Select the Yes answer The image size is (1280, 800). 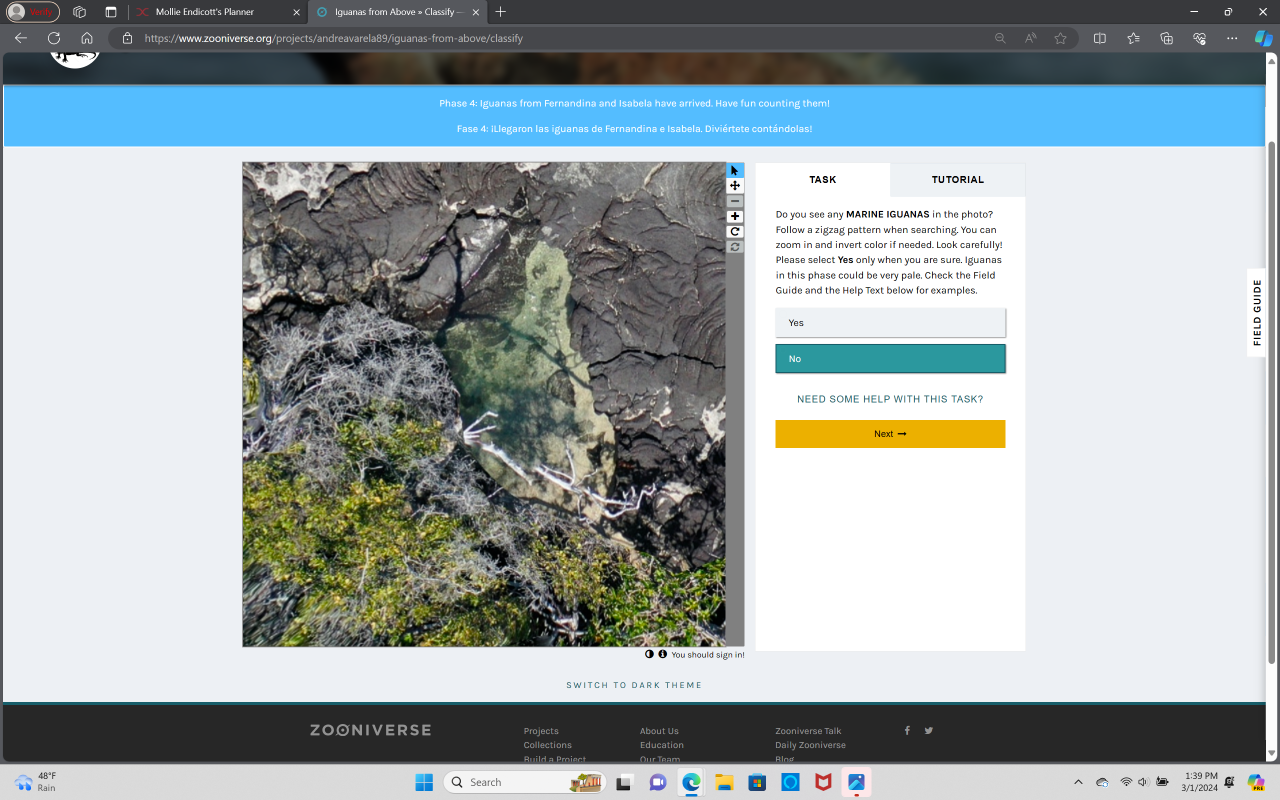[x=890, y=323]
